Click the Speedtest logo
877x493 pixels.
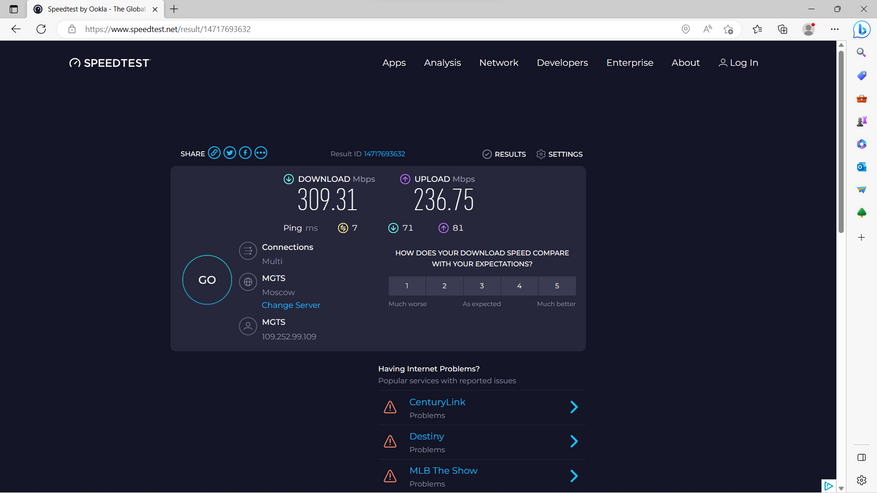108,63
